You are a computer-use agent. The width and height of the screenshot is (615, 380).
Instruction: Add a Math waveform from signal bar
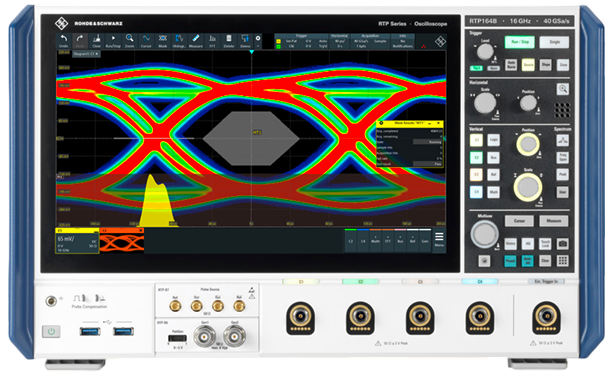point(375,240)
